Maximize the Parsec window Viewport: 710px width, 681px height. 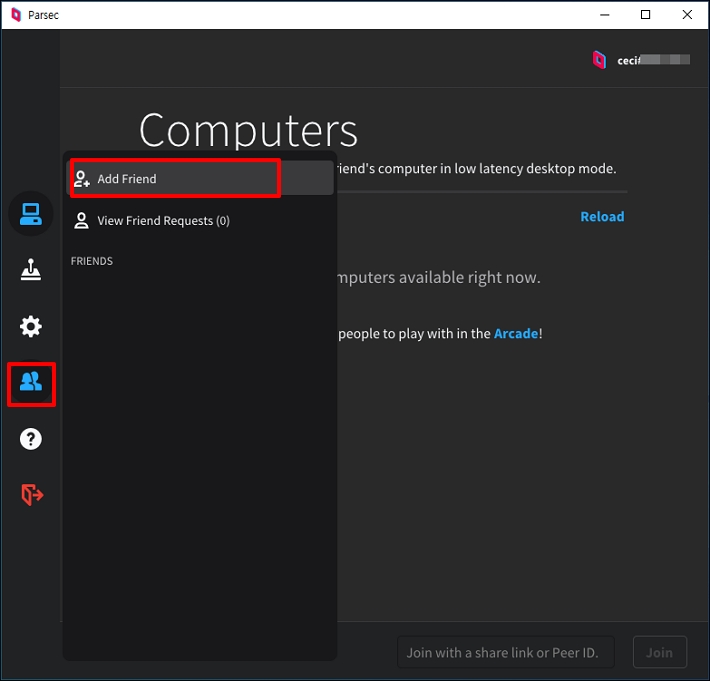(646, 14)
